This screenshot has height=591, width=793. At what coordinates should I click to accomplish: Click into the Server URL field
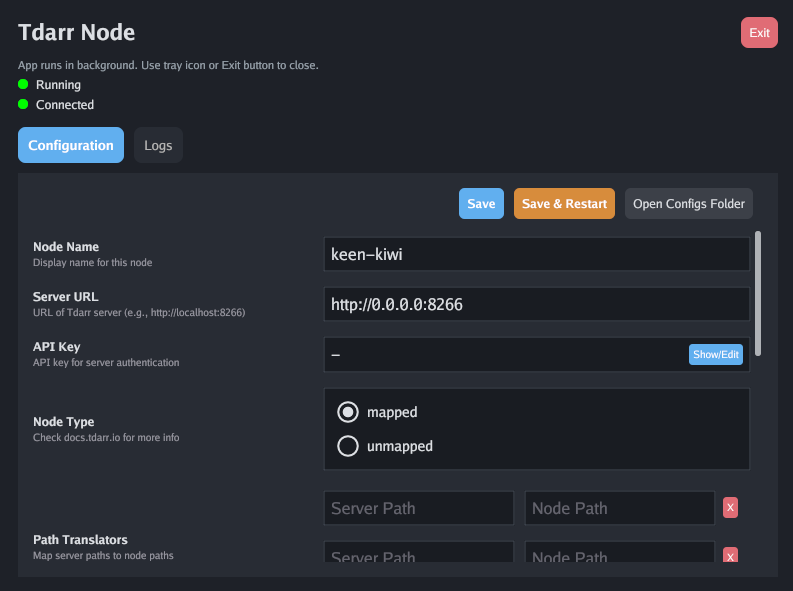536,304
